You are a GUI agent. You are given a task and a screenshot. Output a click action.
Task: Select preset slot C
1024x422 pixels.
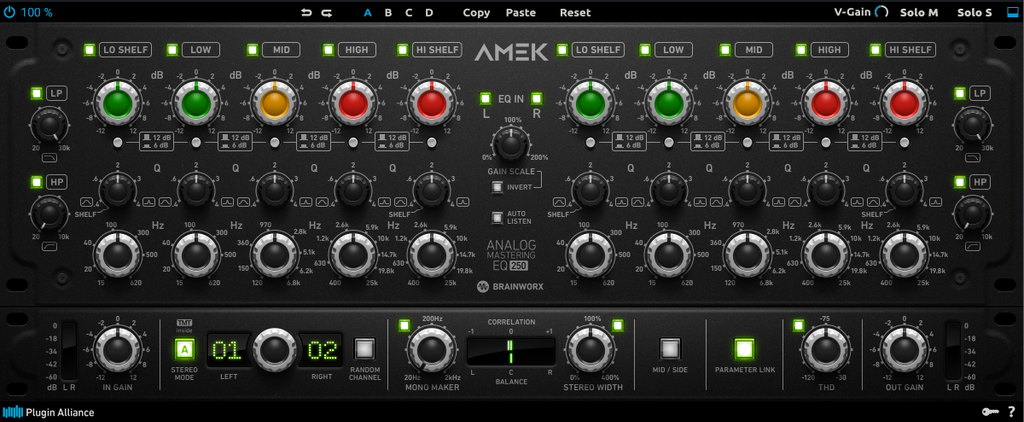coord(409,12)
